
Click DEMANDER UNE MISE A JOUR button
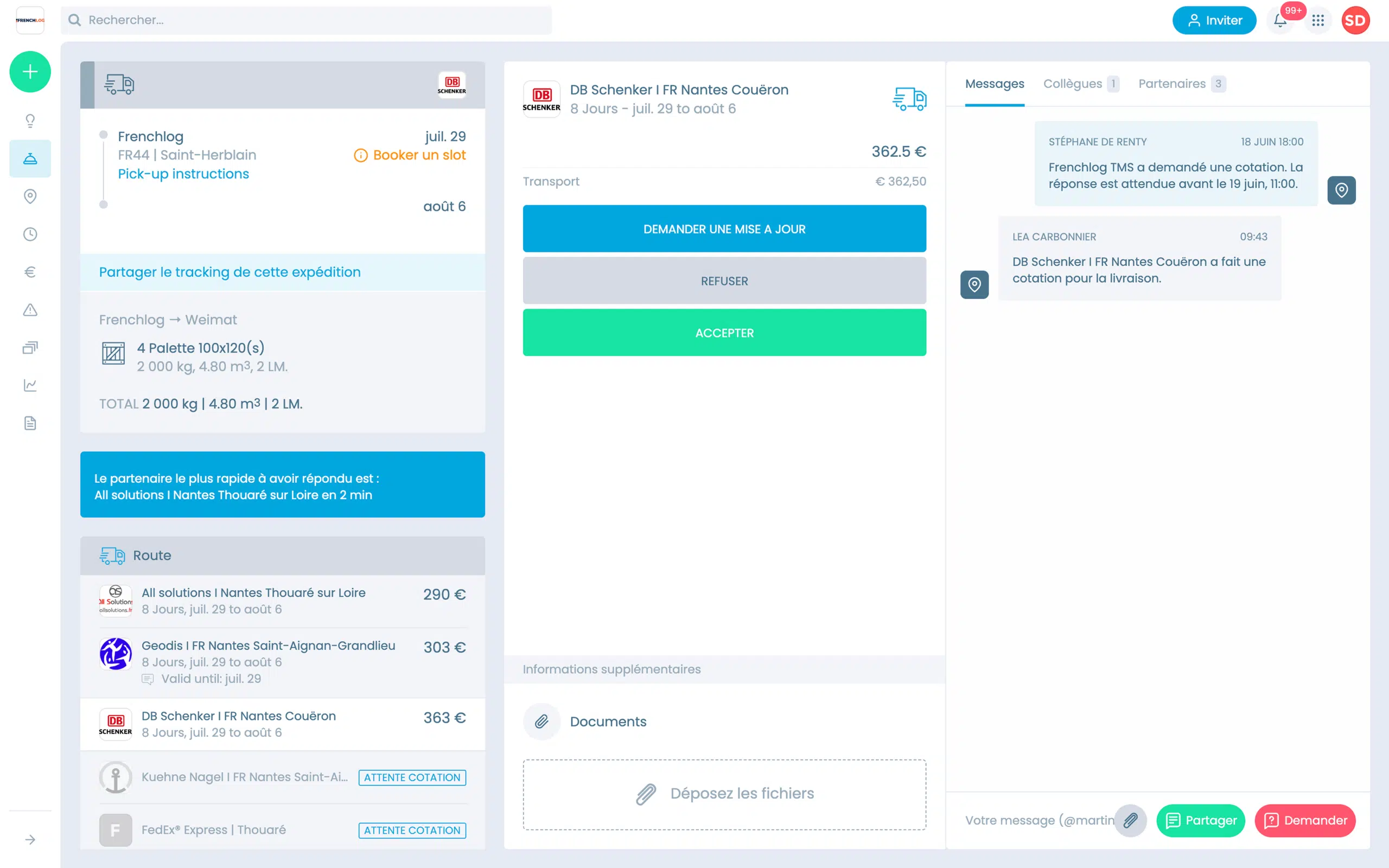coord(724,228)
